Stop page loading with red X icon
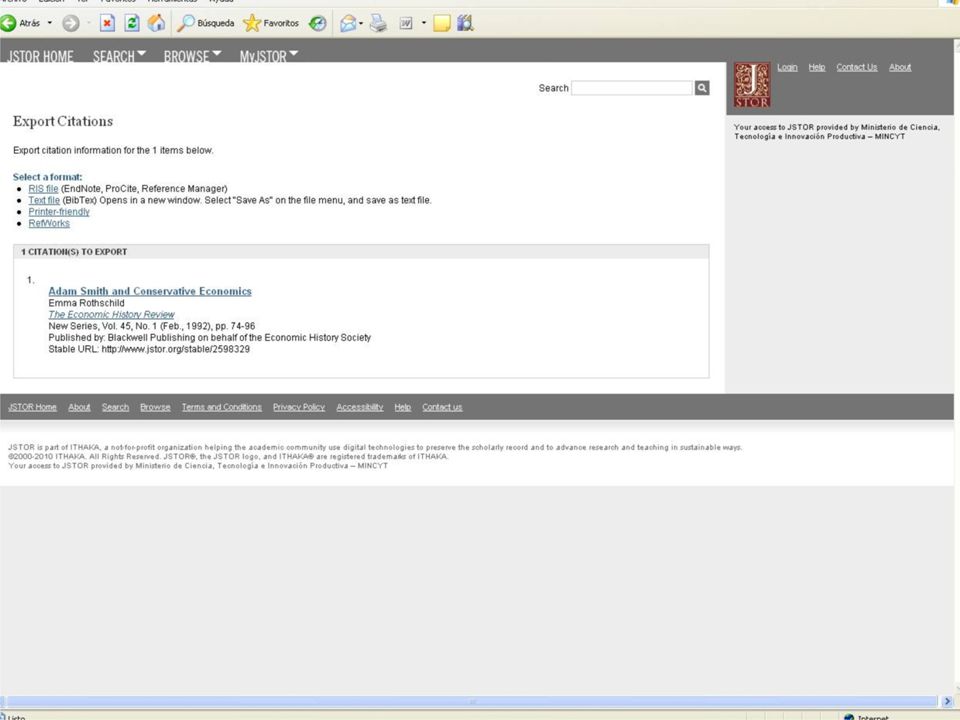 click(107, 23)
